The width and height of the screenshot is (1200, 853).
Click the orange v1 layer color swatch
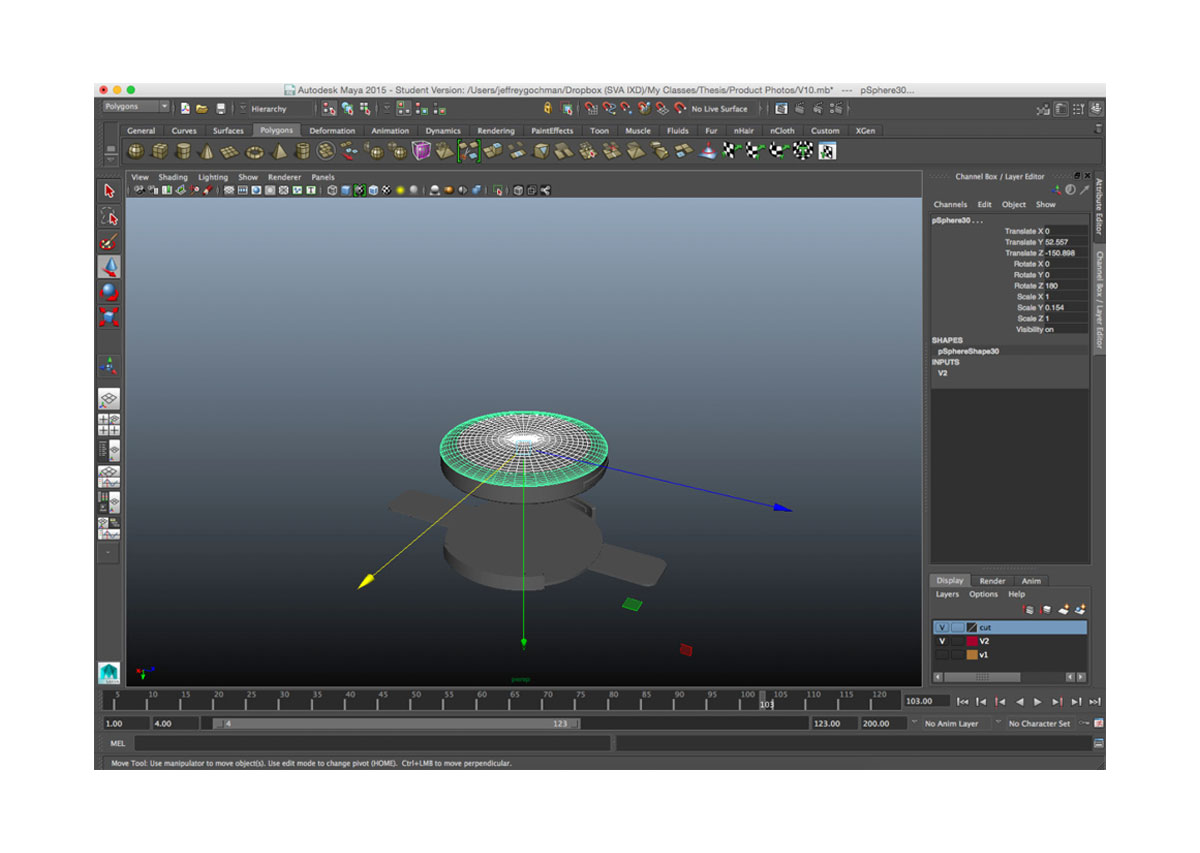(x=972, y=655)
